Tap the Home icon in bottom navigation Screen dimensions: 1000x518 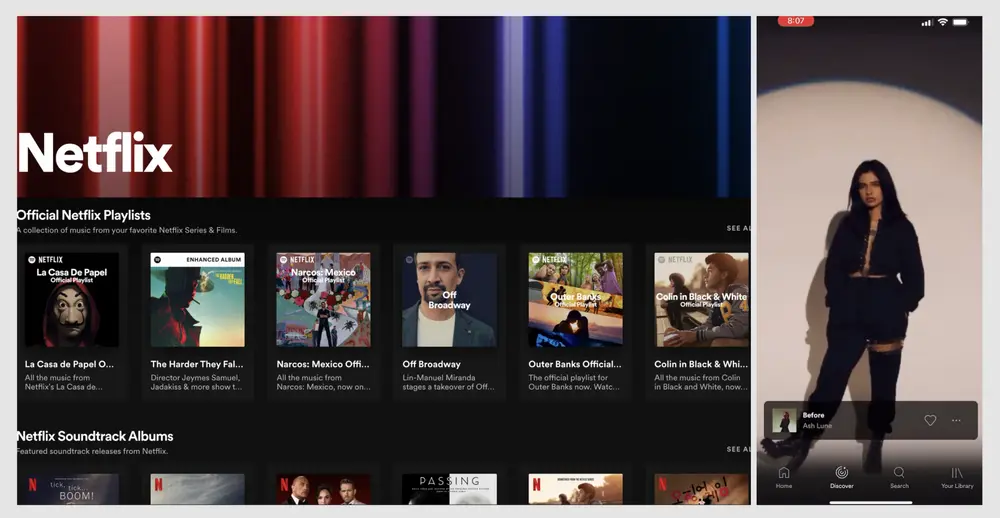click(x=784, y=473)
